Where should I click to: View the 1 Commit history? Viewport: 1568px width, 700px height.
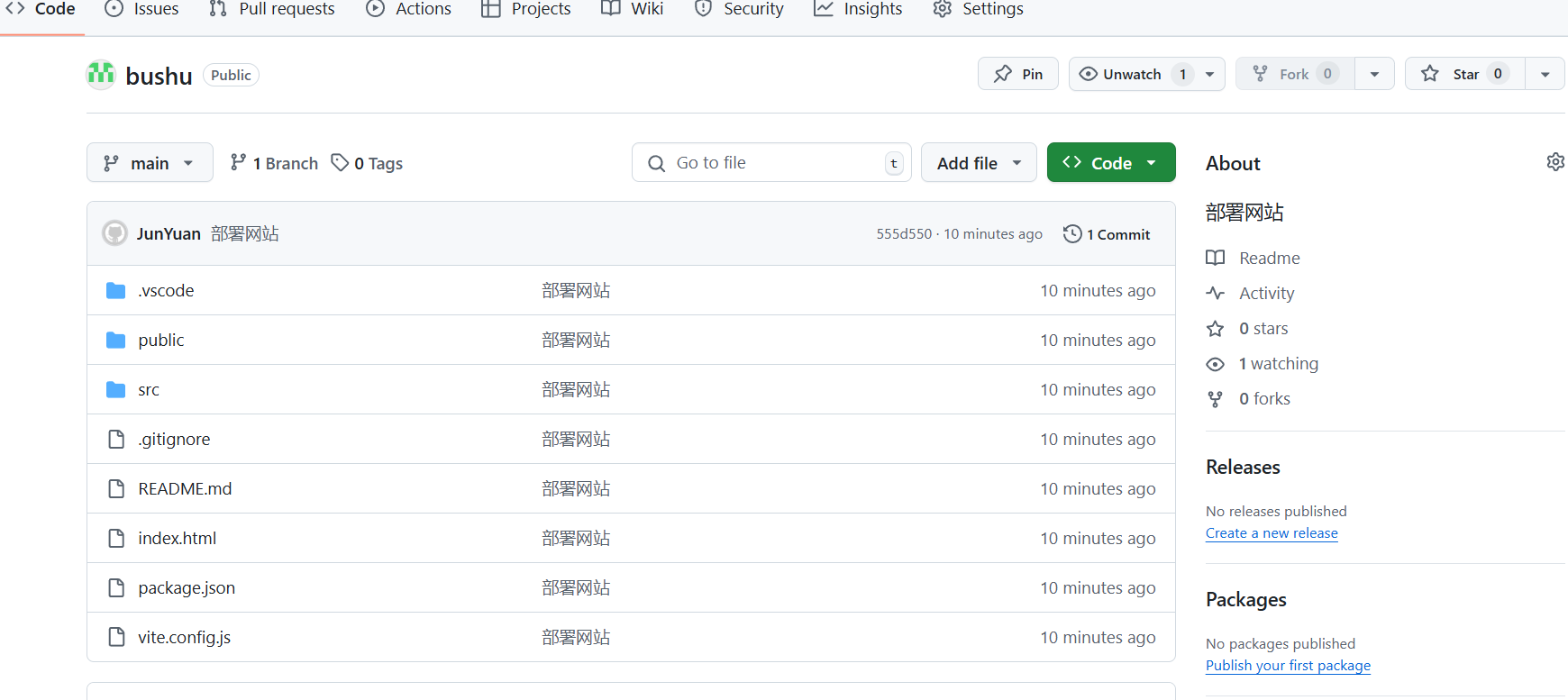pos(1108,234)
